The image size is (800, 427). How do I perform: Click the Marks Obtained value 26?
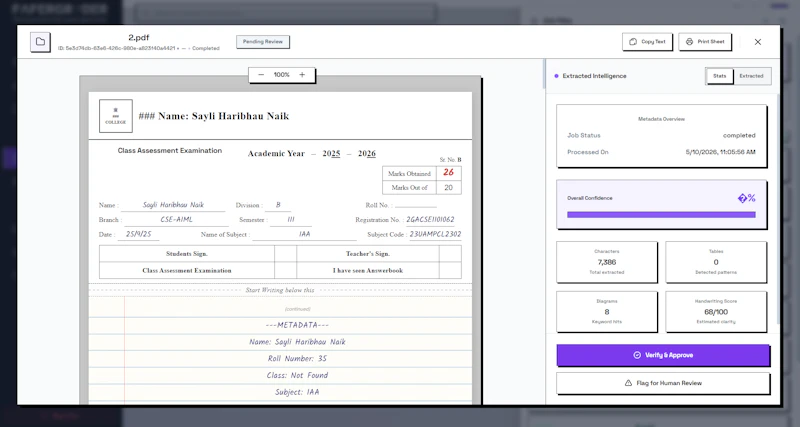(x=448, y=172)
